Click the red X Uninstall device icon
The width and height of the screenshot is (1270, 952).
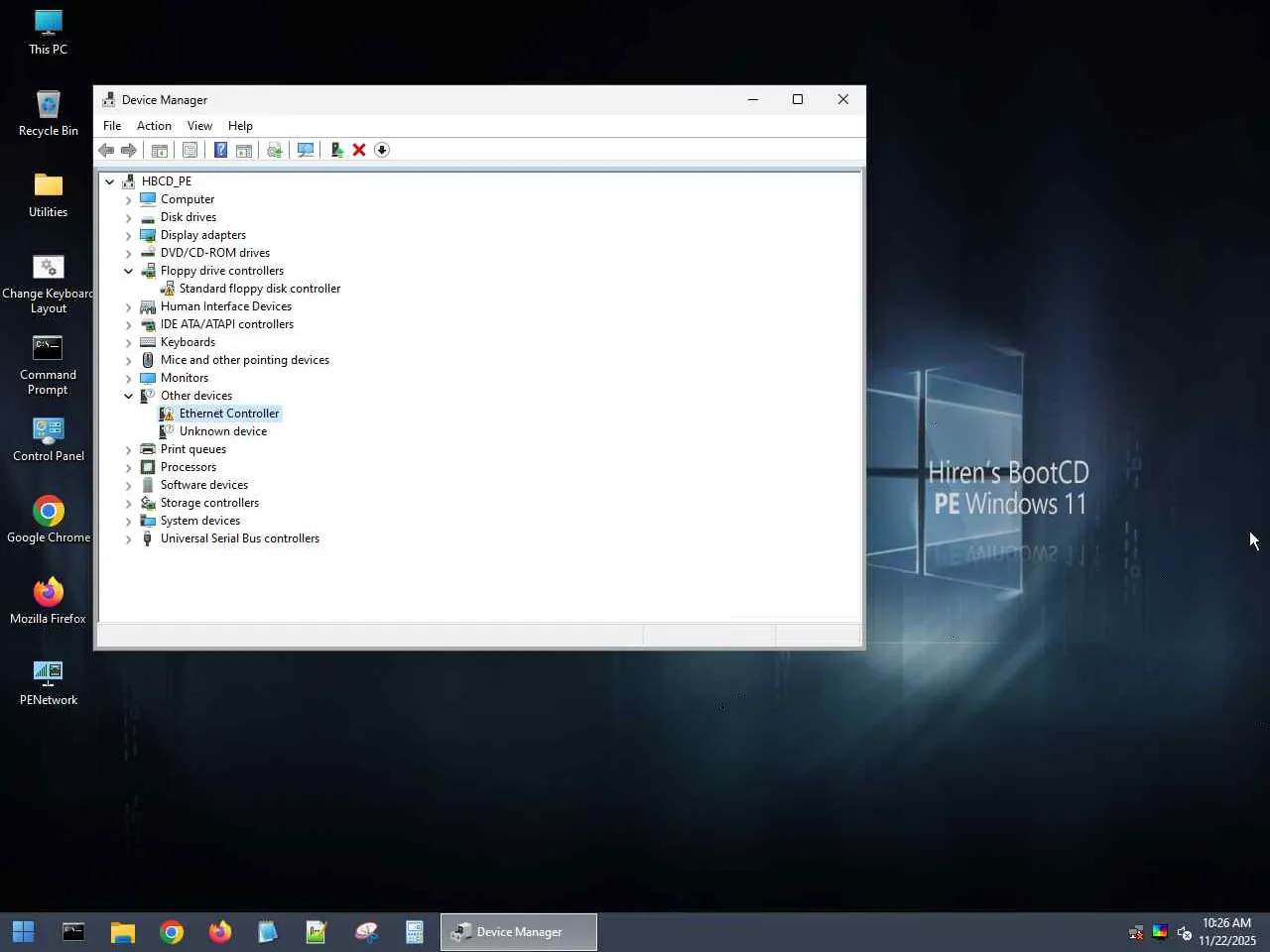(x=359, y=150)
